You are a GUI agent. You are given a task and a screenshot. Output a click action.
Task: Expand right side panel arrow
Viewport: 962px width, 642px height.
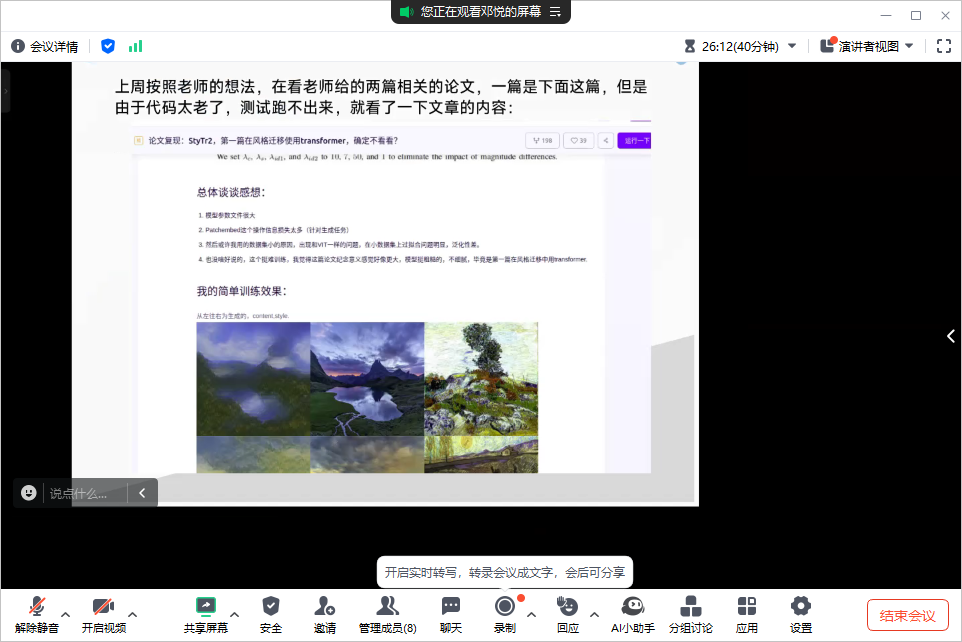tap(950, 336)
